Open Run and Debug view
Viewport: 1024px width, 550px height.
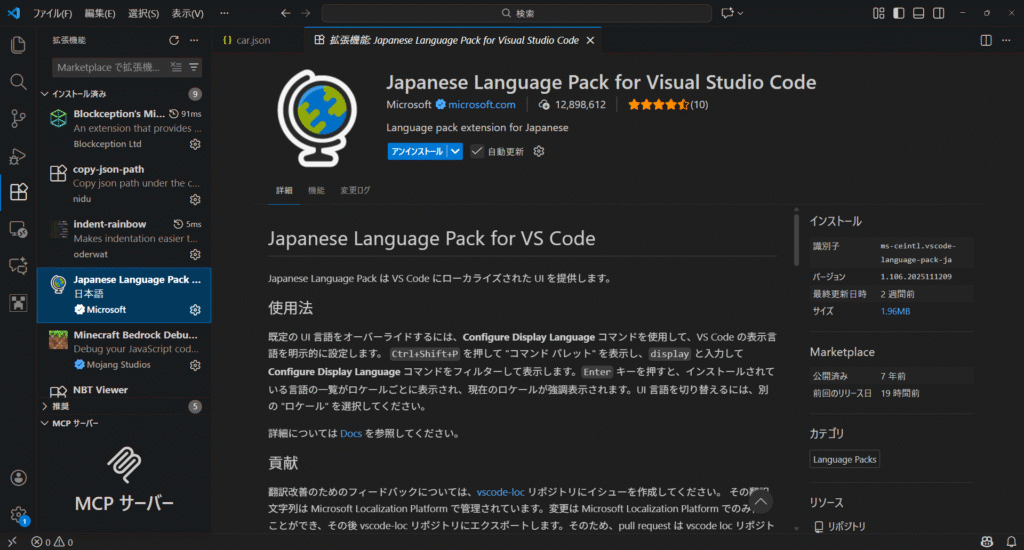pyautogui.click(x=18, y=156)
